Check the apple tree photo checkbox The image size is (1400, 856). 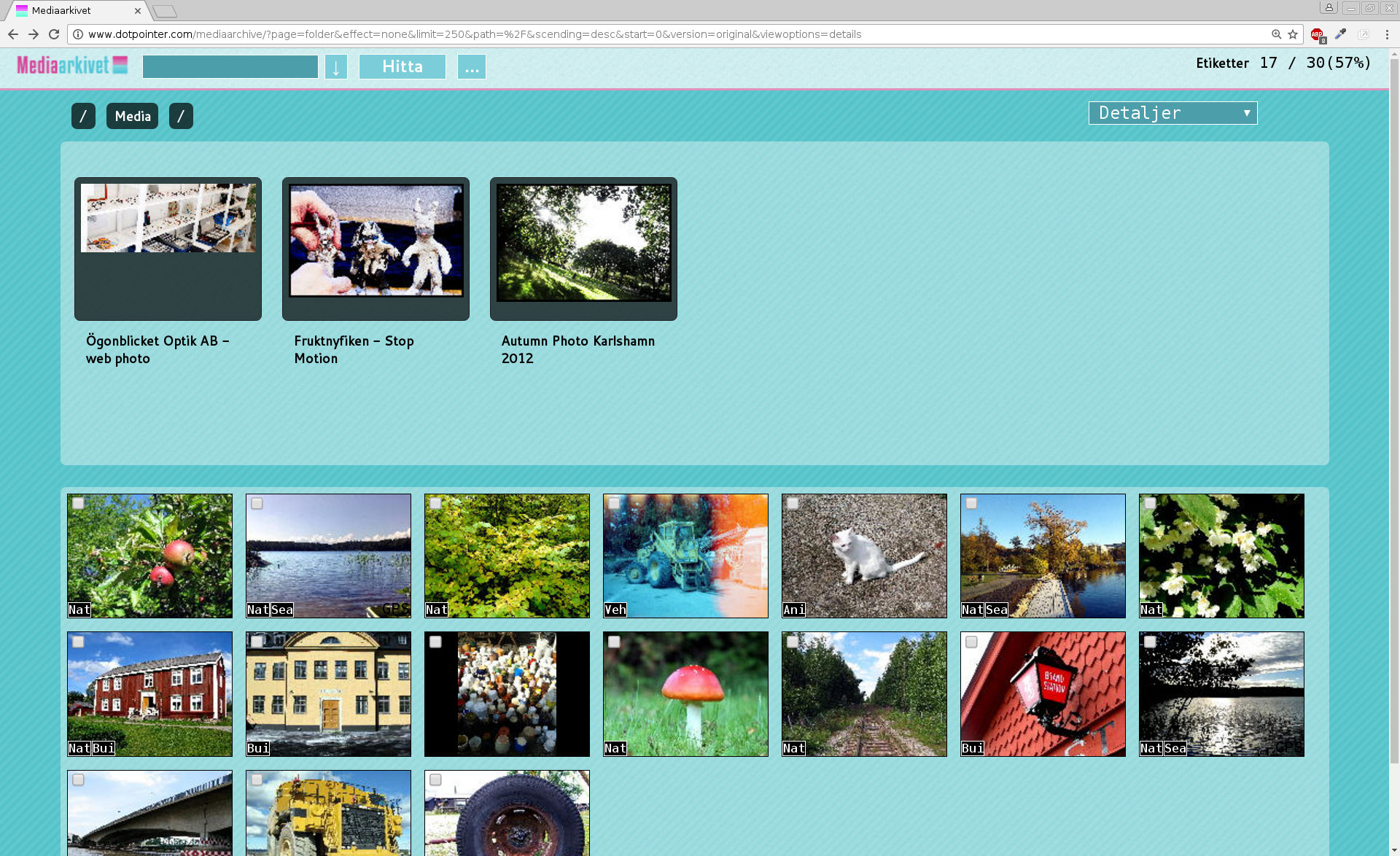point(79,503)
